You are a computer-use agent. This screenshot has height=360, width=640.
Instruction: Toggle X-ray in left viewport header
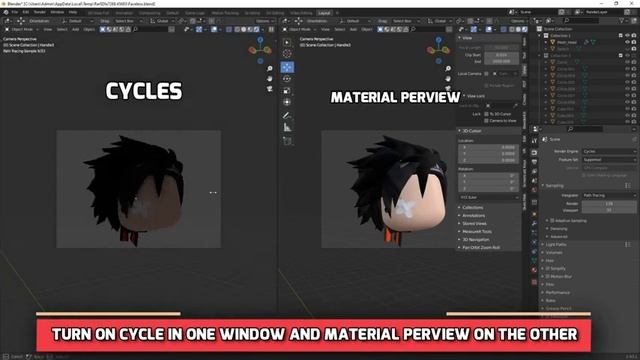(229, 29)
